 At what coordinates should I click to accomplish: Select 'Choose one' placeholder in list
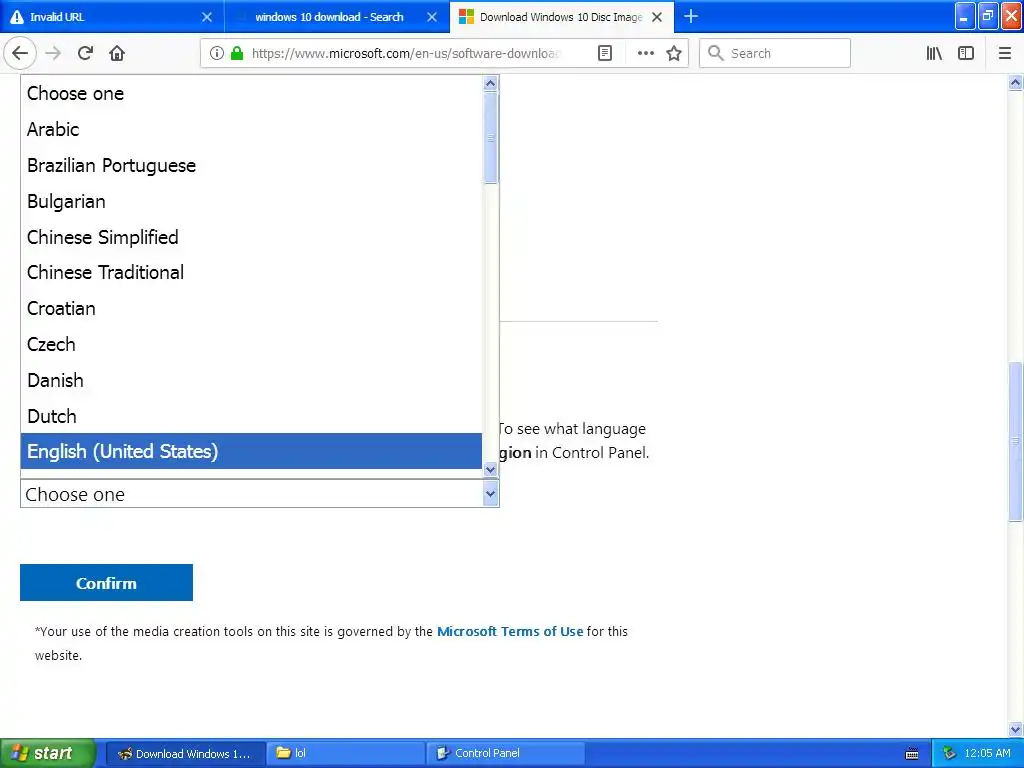[251, 93]
